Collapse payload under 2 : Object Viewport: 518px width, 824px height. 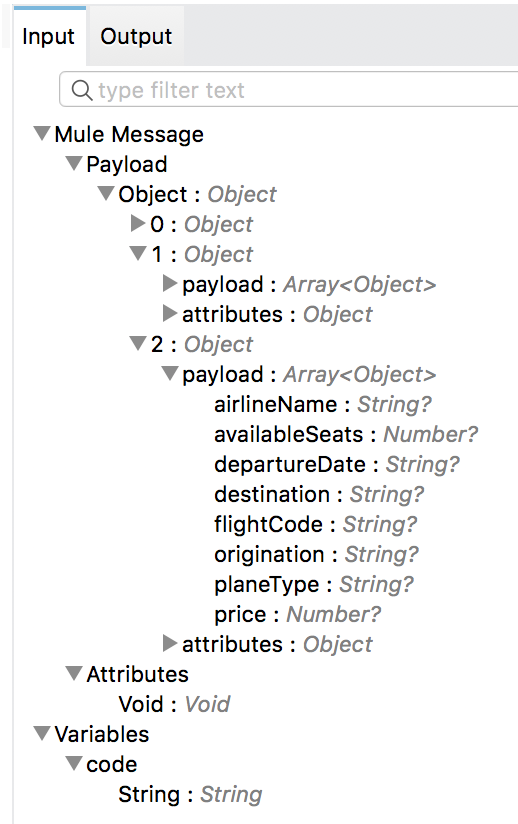[x=170, y=374]
